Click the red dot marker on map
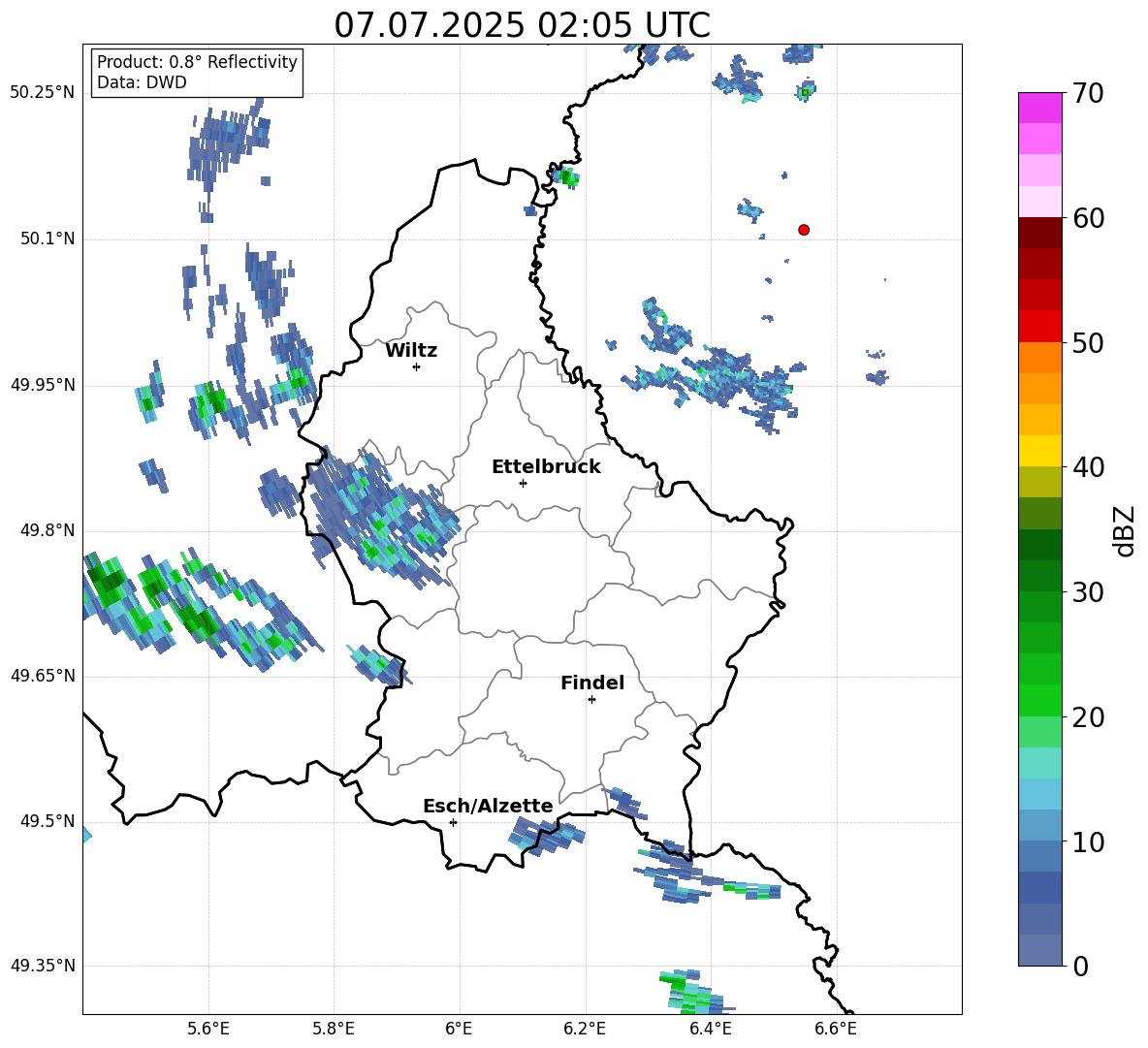1148x1048 pixels. pos(804,230)
